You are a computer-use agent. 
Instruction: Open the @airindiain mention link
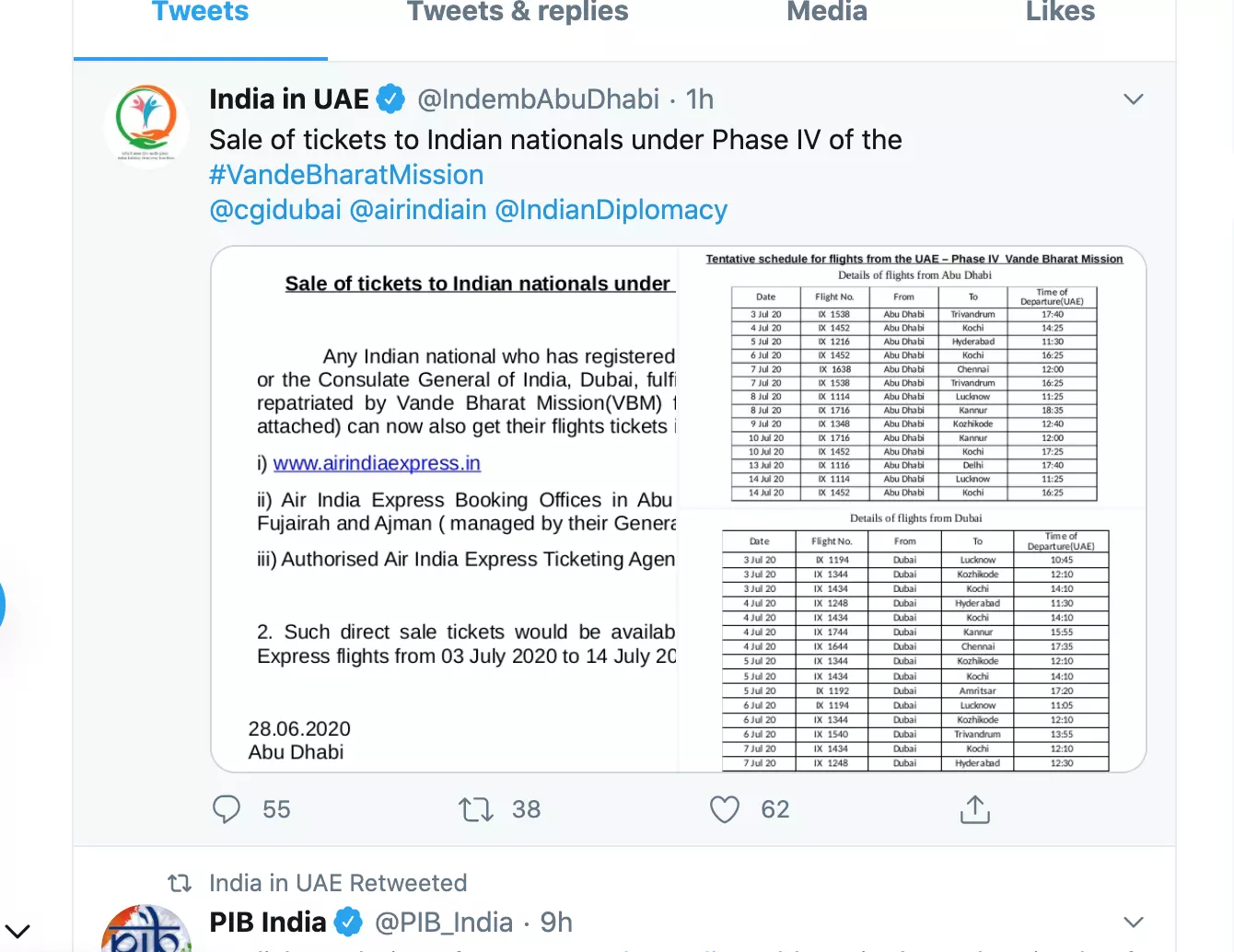[418, 210]
